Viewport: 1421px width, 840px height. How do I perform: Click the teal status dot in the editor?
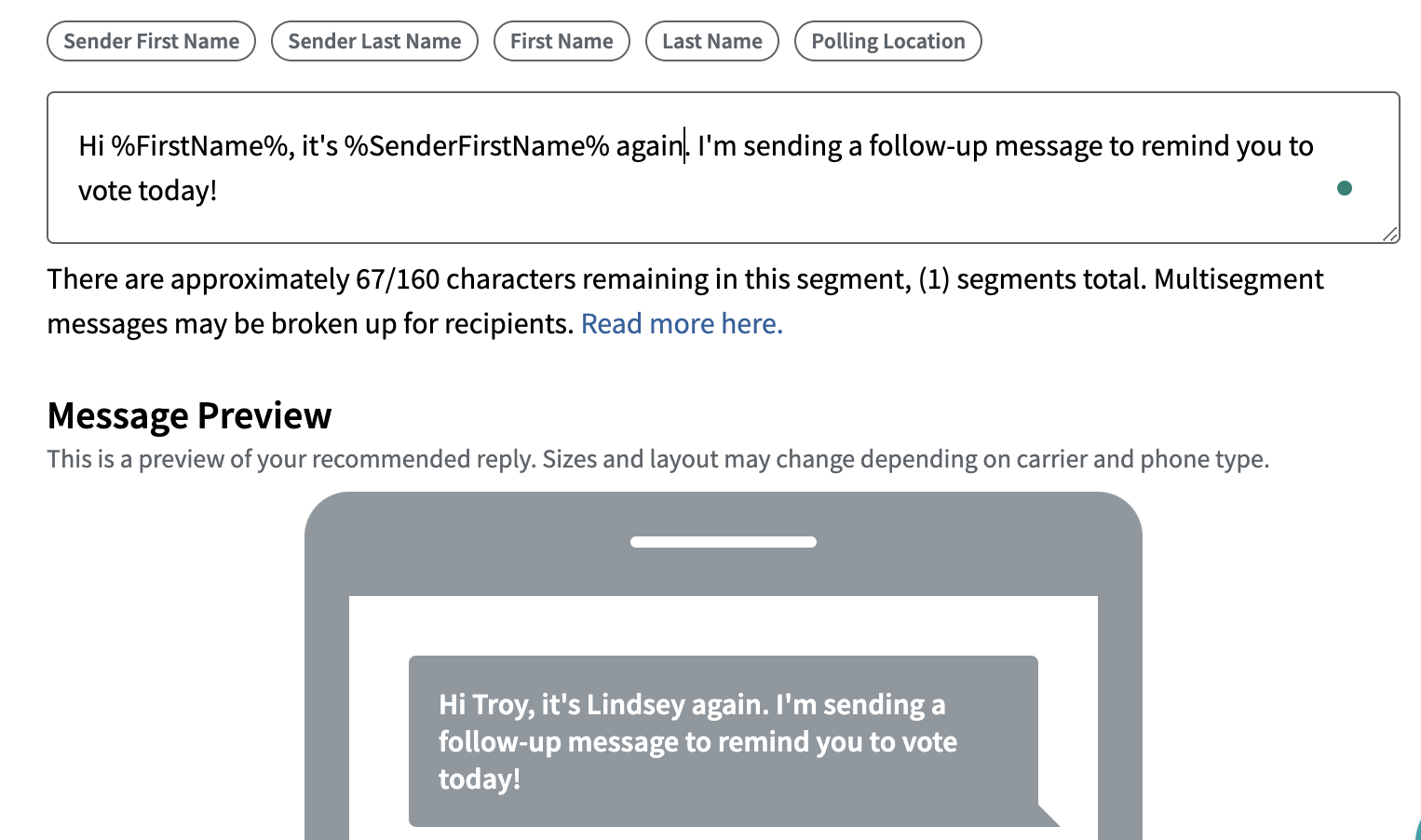[1344, 187]
